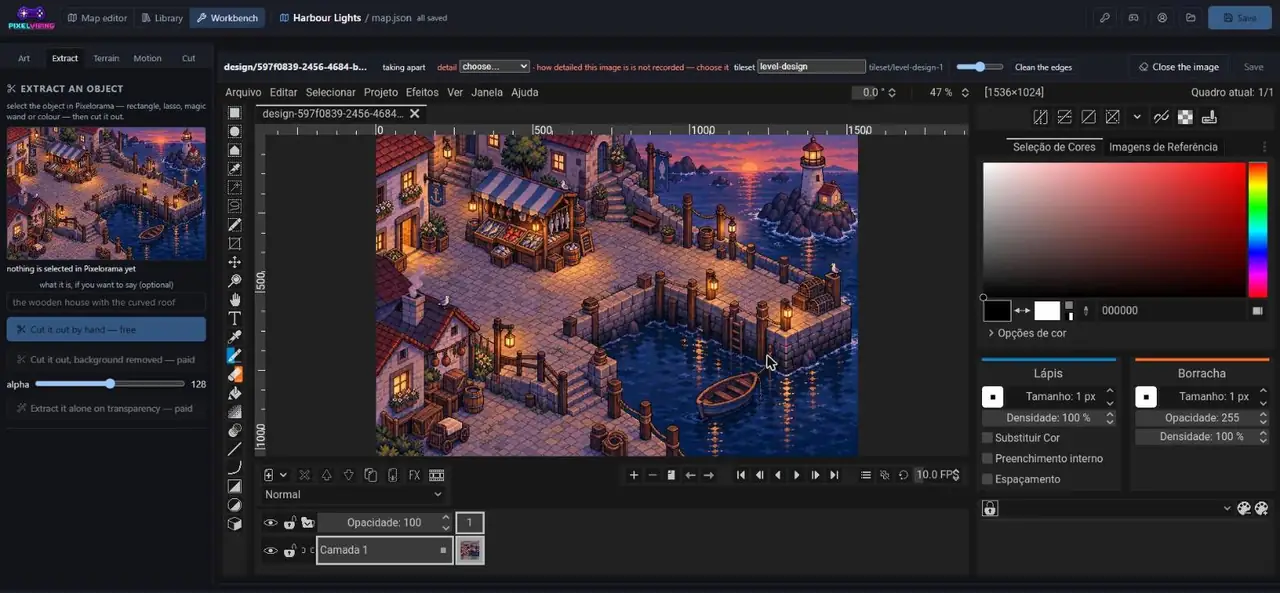Screen dimensions: 1280x593
Task: Select the rectangular selection tool
Action: point(235,112)
